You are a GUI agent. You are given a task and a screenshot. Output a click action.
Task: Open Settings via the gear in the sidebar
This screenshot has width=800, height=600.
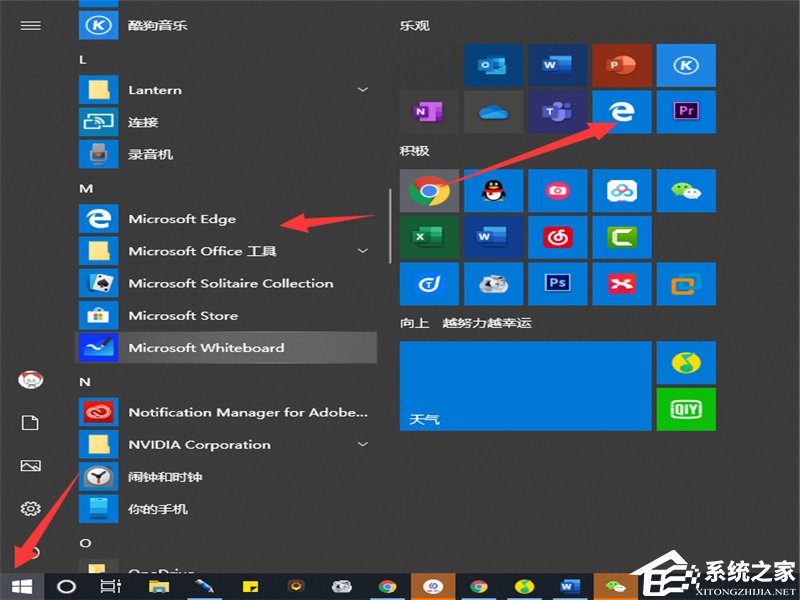pyautogui.click(x=30, y=508)
